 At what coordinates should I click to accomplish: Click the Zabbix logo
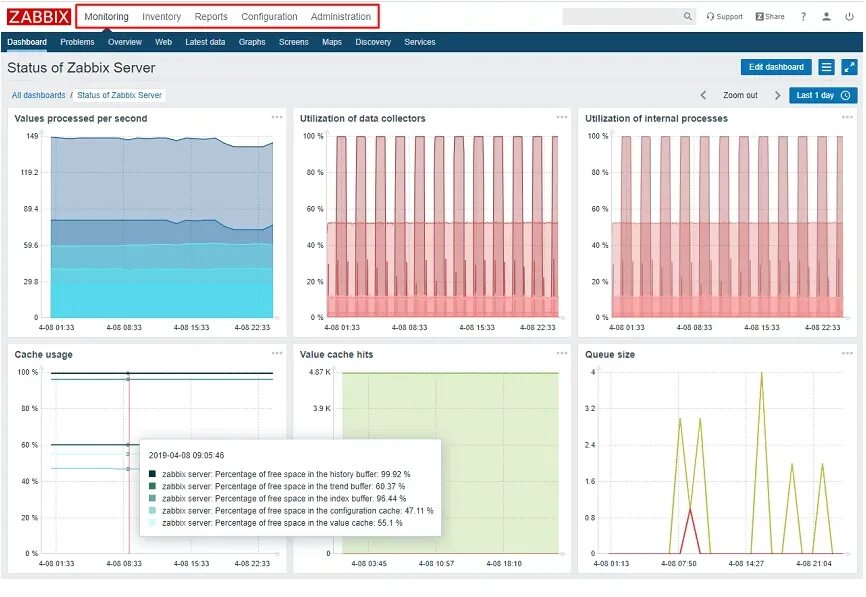click(x=39, y=17)
